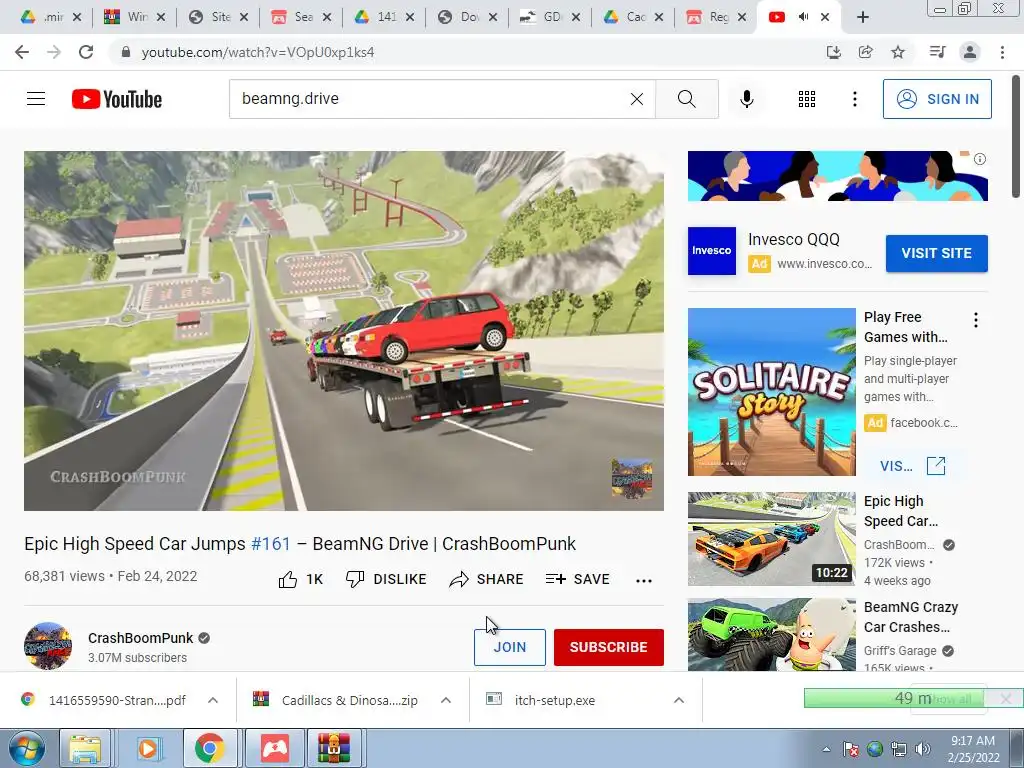Open the Cadillacs & Dinosa zip download
This screenshot has width=1024, height=768.
[349, 700]
